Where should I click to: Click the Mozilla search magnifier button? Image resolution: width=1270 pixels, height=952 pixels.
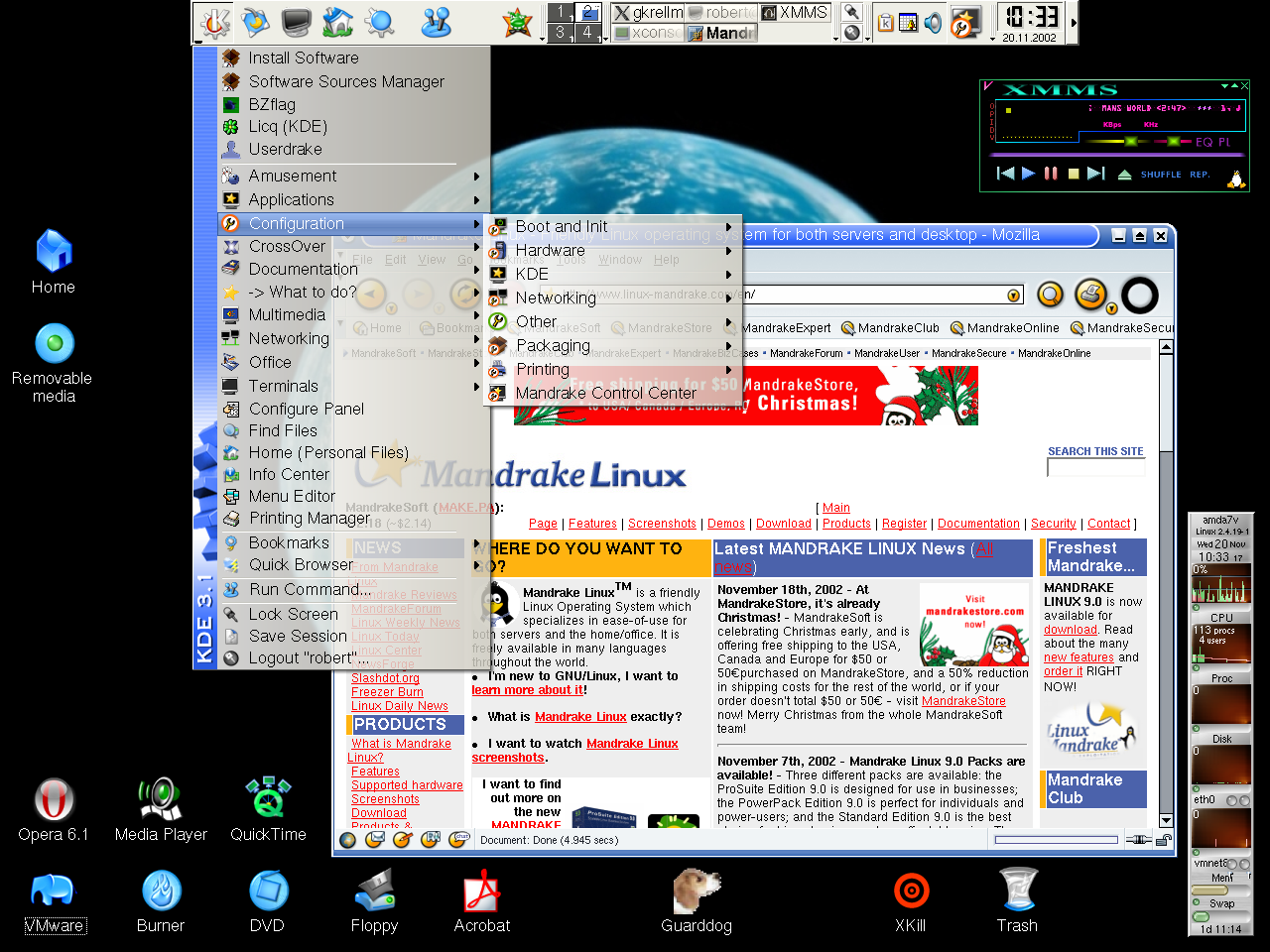(x=1050, y=295)
